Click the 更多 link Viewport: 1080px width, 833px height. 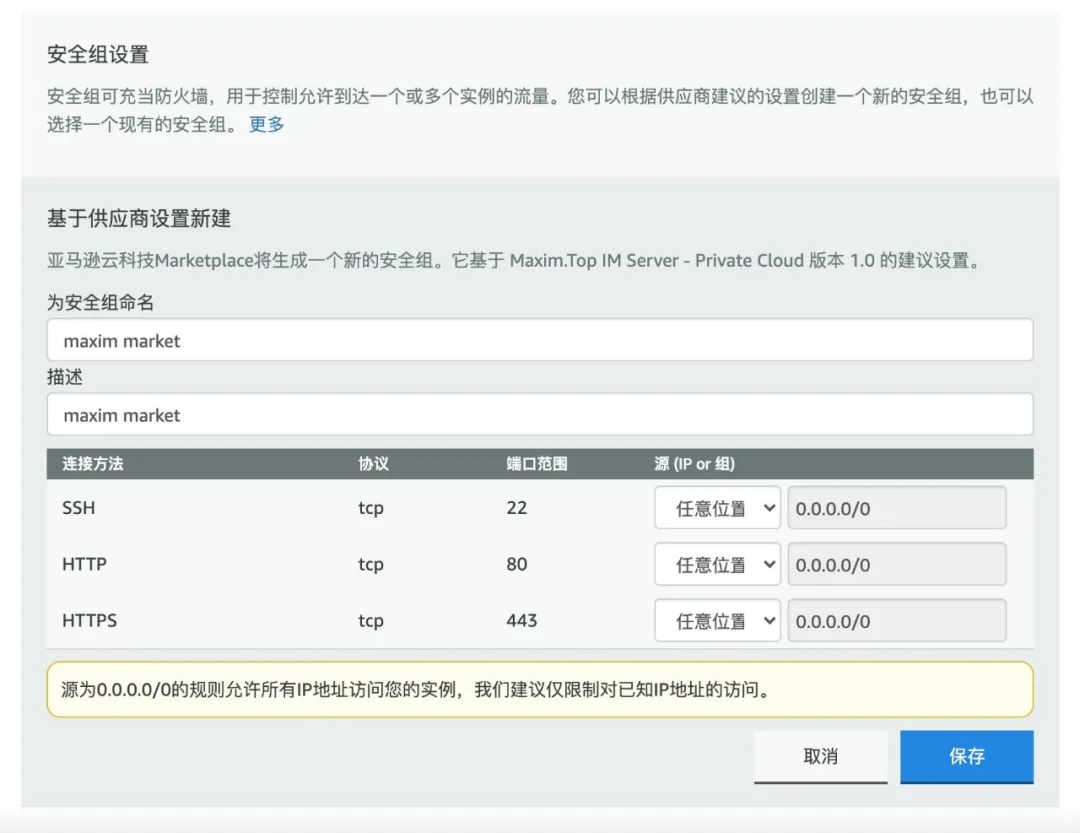267,125
